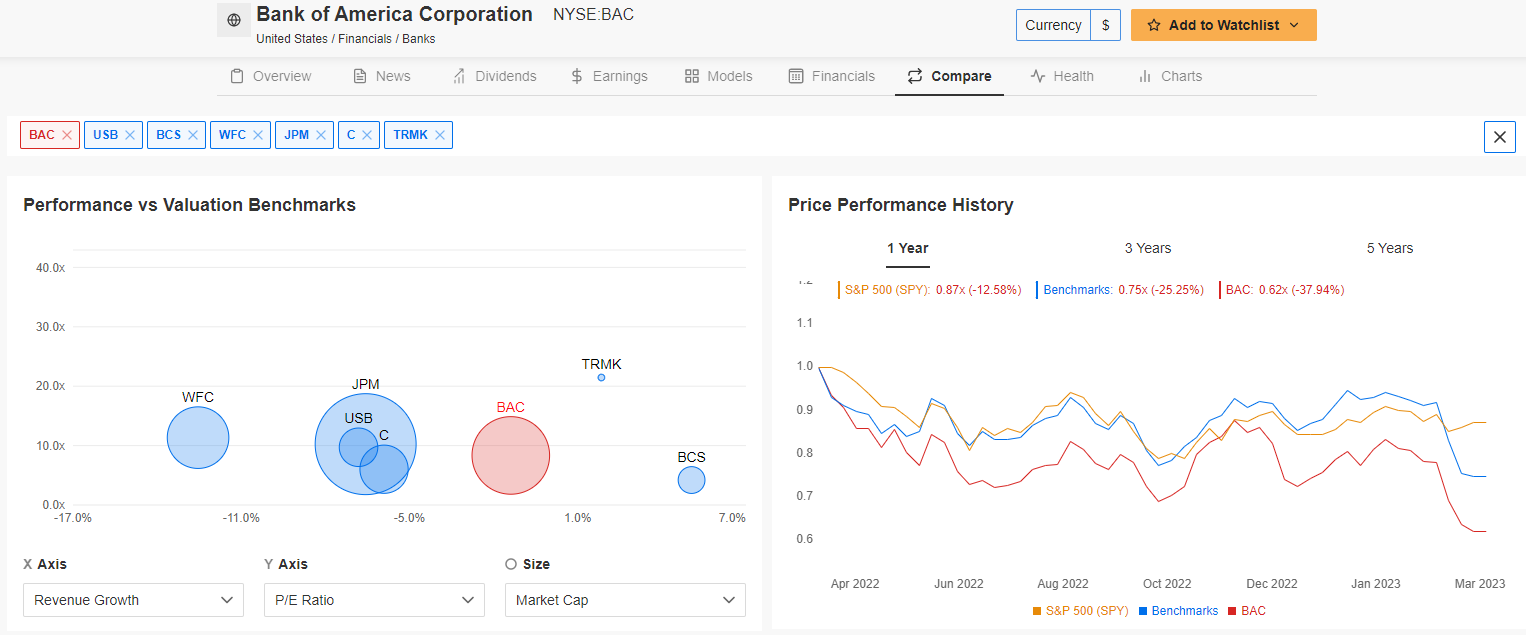Screen dimensions: 1526x635
Task: Click the Compare arrows icon
Action: pos(915,76)
